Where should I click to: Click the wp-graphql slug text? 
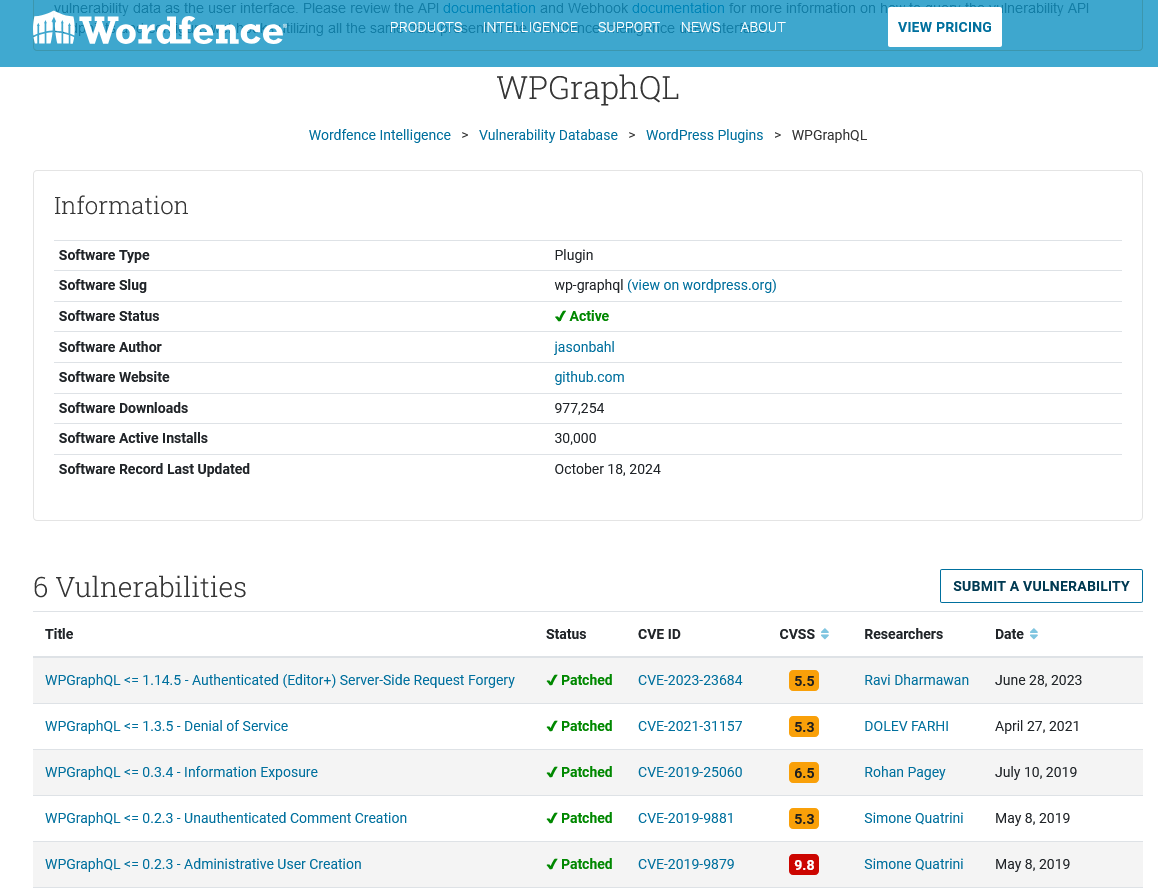tap(589, 286)
